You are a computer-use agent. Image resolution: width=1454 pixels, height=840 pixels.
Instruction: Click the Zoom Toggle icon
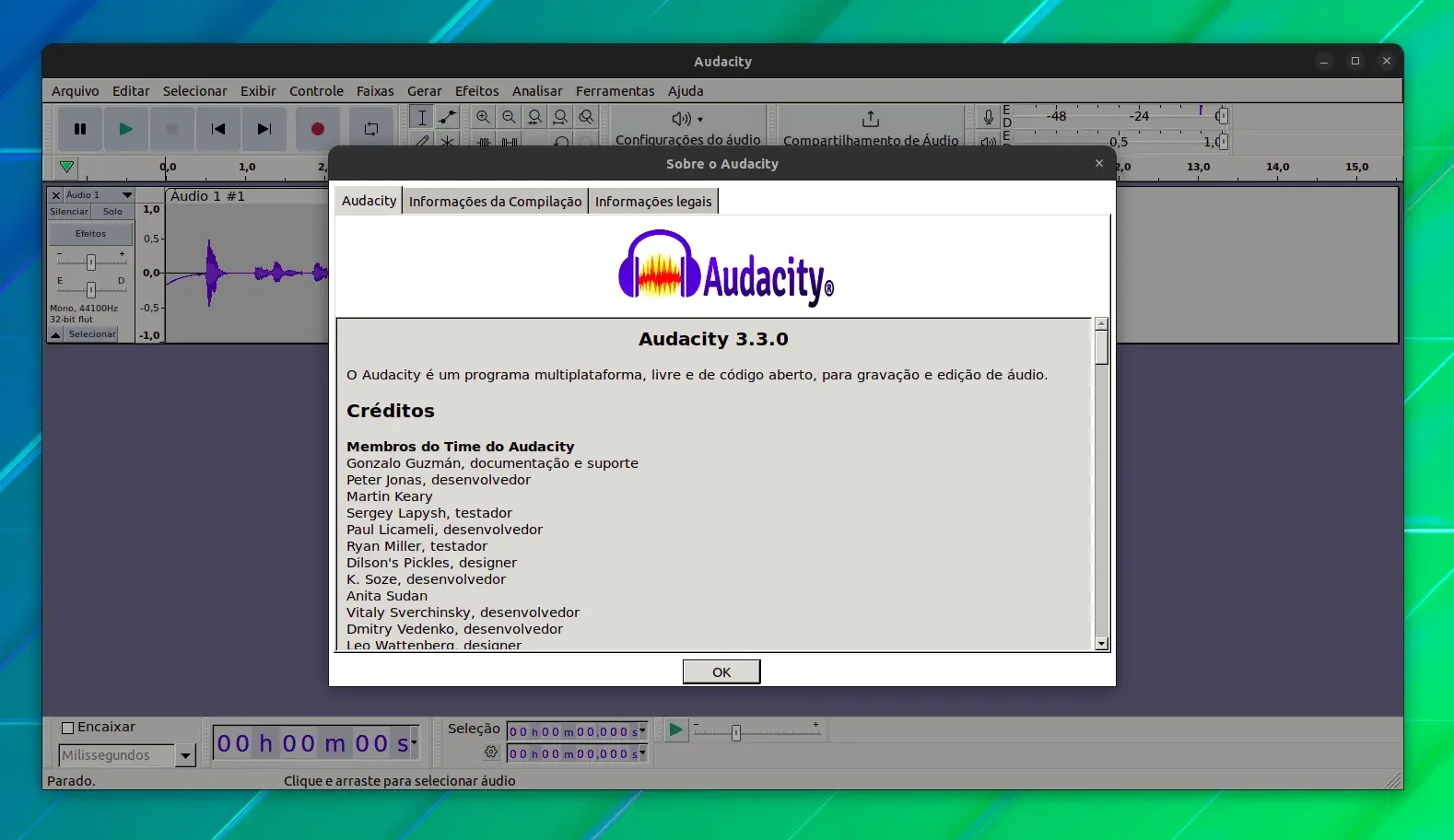coord(586,117)
